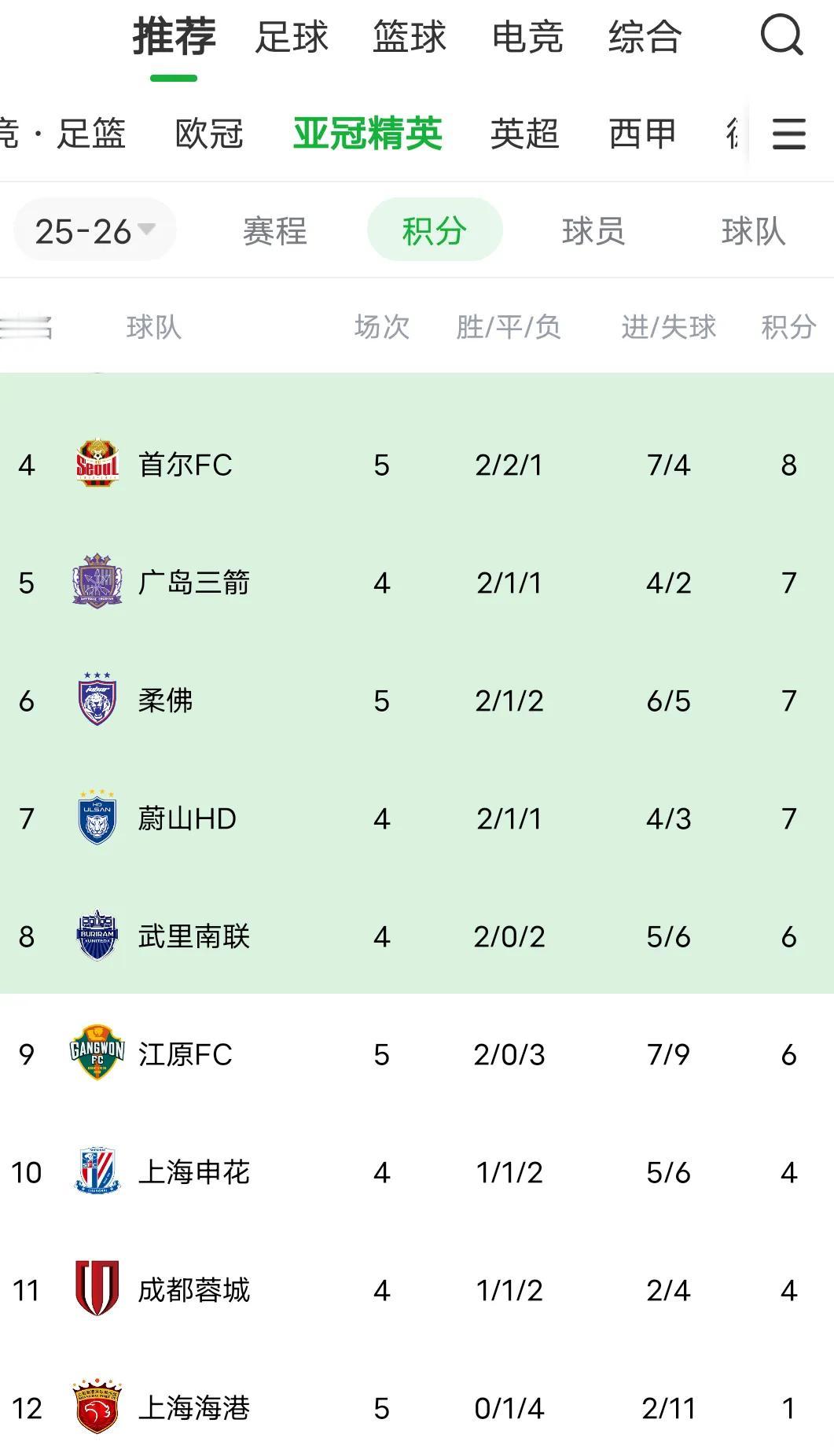The image size is (834, 1456).
Task: Click the Ulsan HD club badge
Action: pos(98,818)
